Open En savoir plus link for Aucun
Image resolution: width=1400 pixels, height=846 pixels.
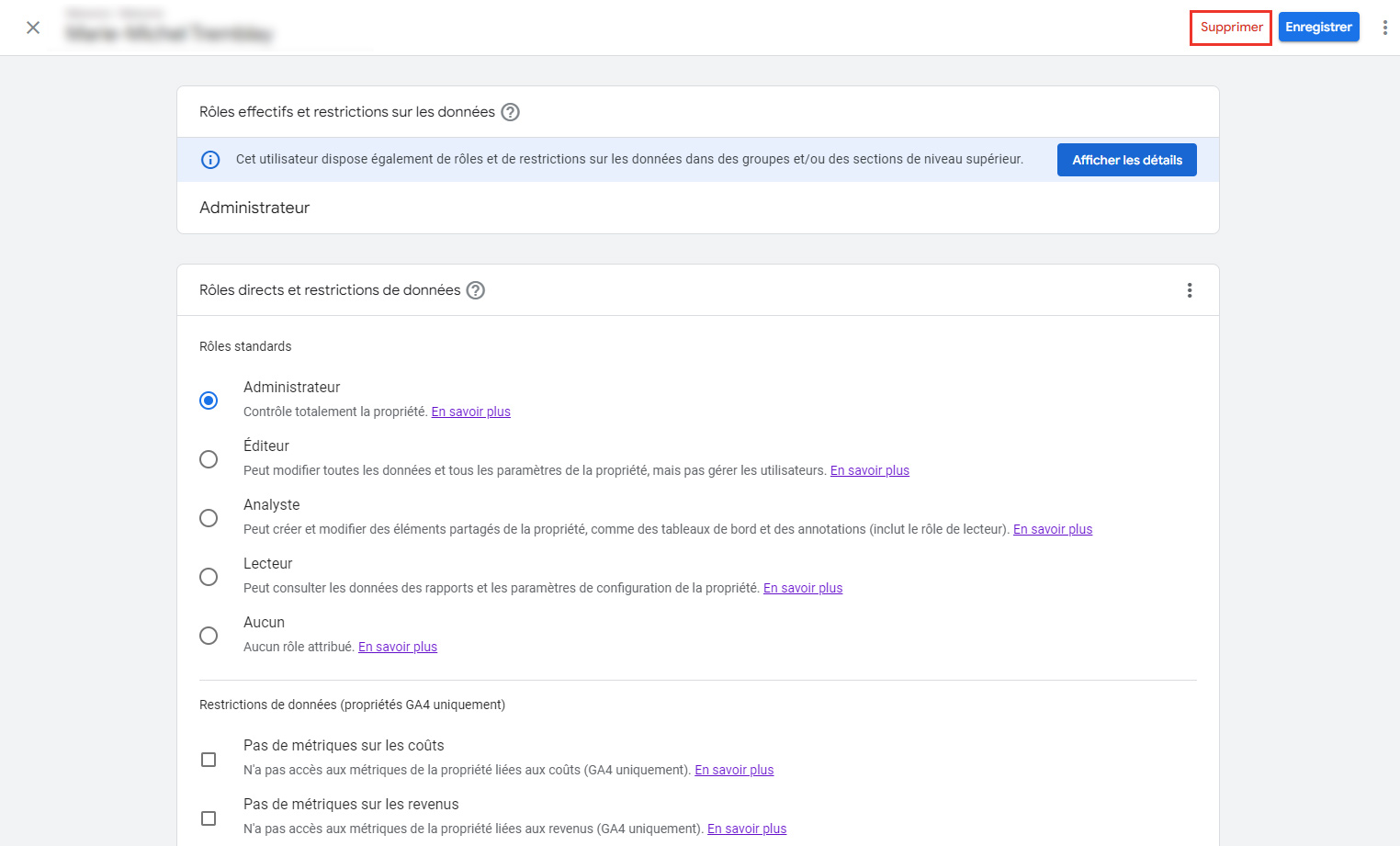pyautogui.click(x=398, y=647)
